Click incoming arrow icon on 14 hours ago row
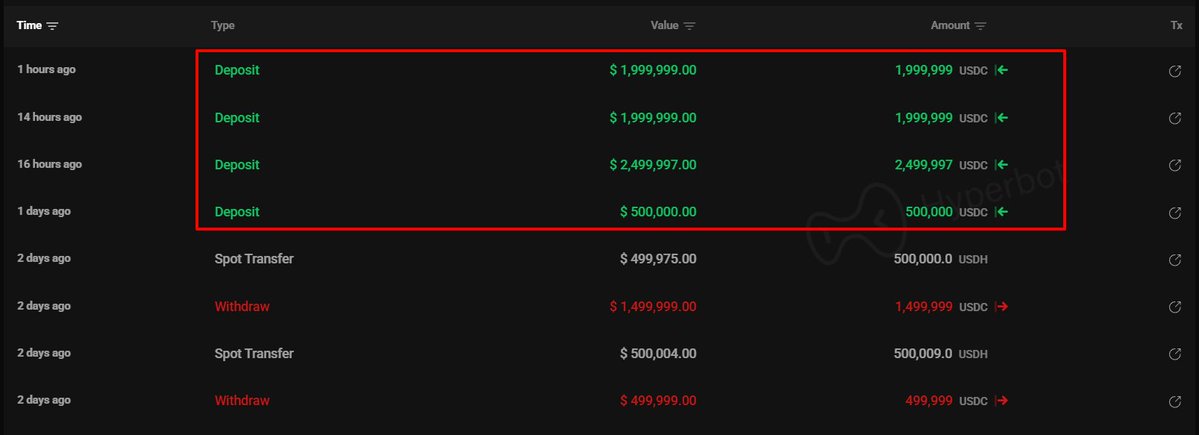This screenshot has height=435, width=1199. 1002,118
